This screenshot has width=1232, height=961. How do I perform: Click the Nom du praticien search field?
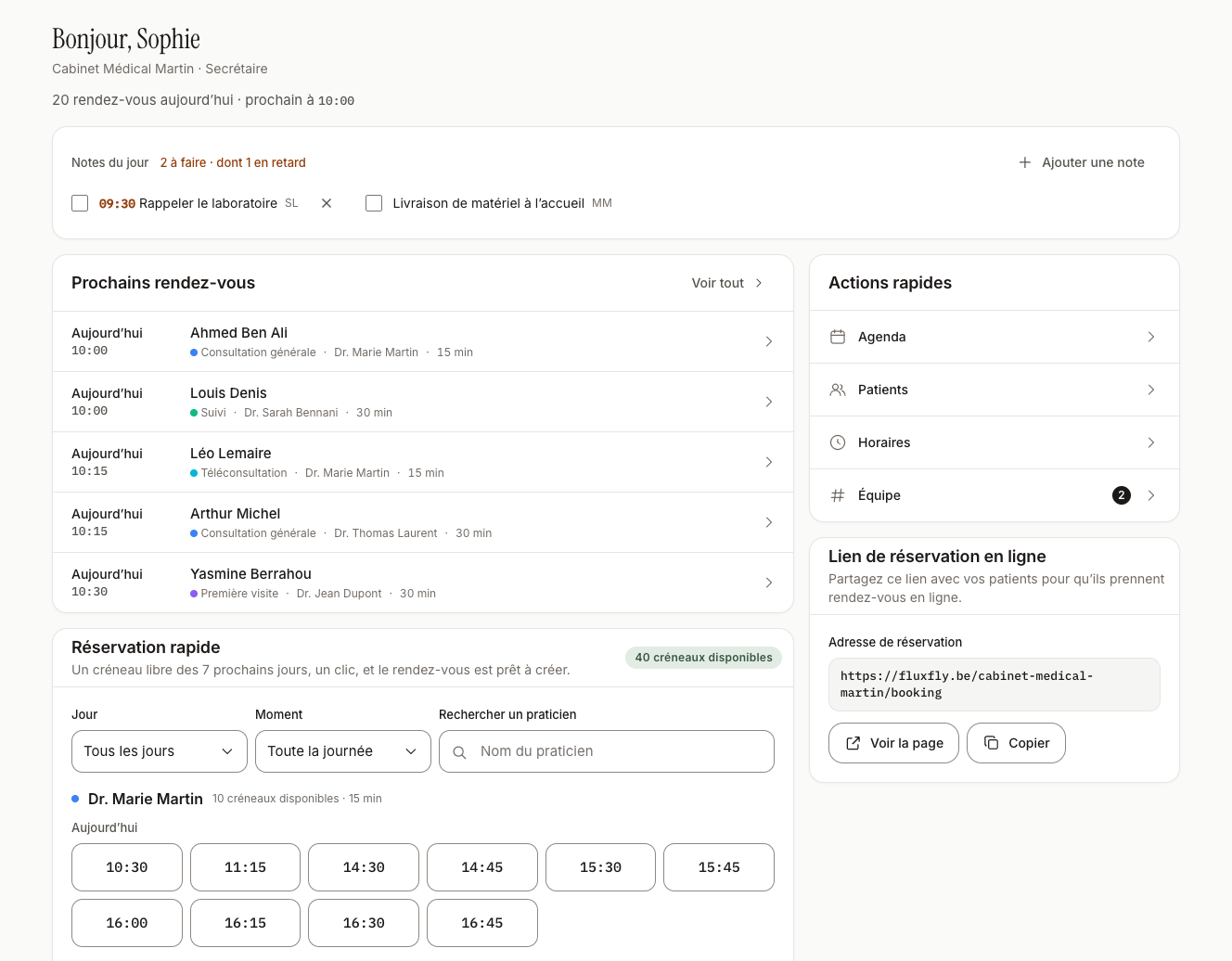click(x=607, y=751)
